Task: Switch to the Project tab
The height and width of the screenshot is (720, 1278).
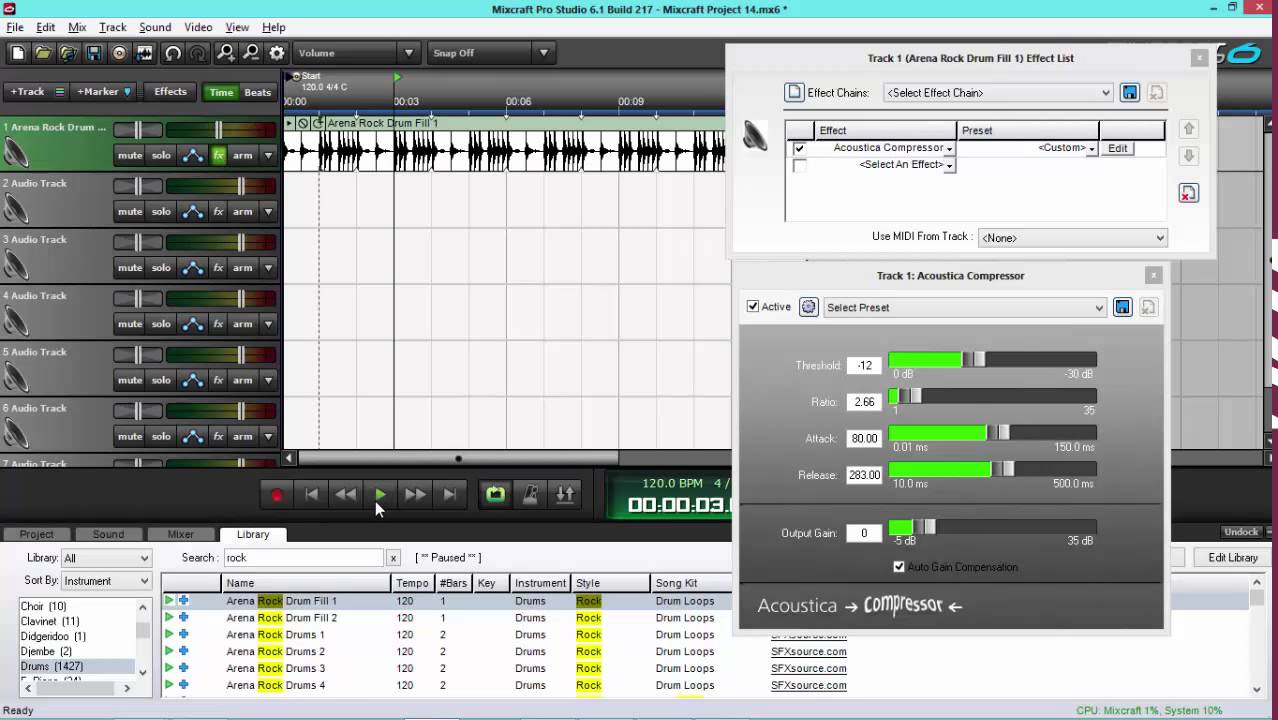Action: coord(36,534)
